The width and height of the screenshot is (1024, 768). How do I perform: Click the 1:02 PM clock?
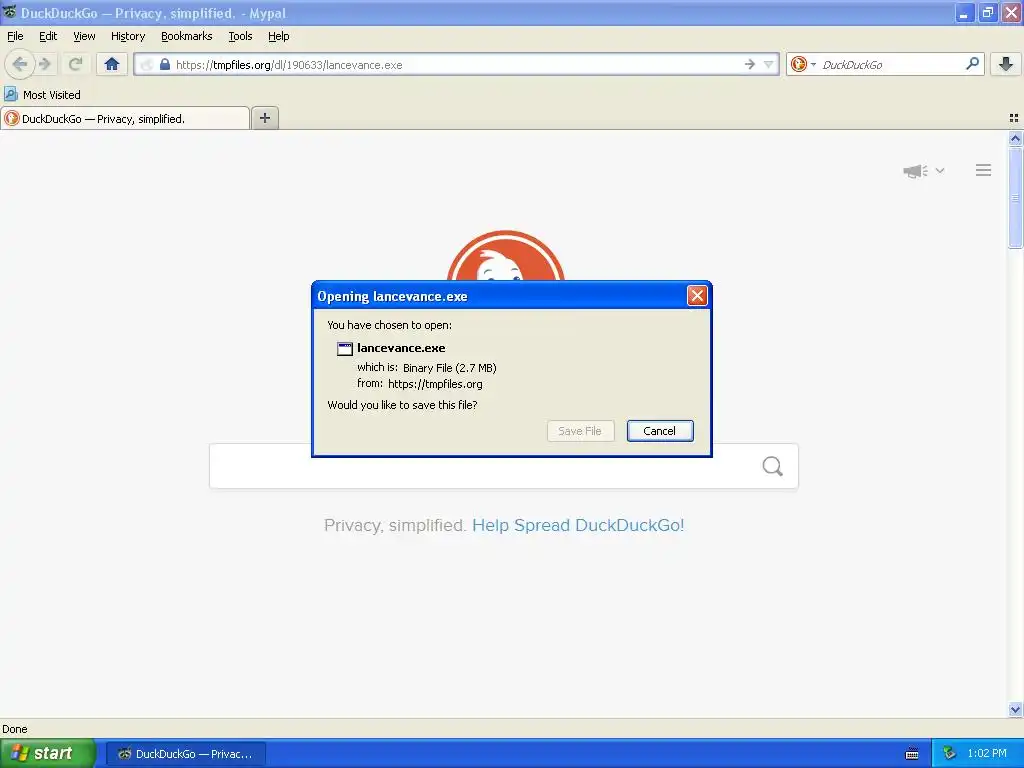coord(987,753)
